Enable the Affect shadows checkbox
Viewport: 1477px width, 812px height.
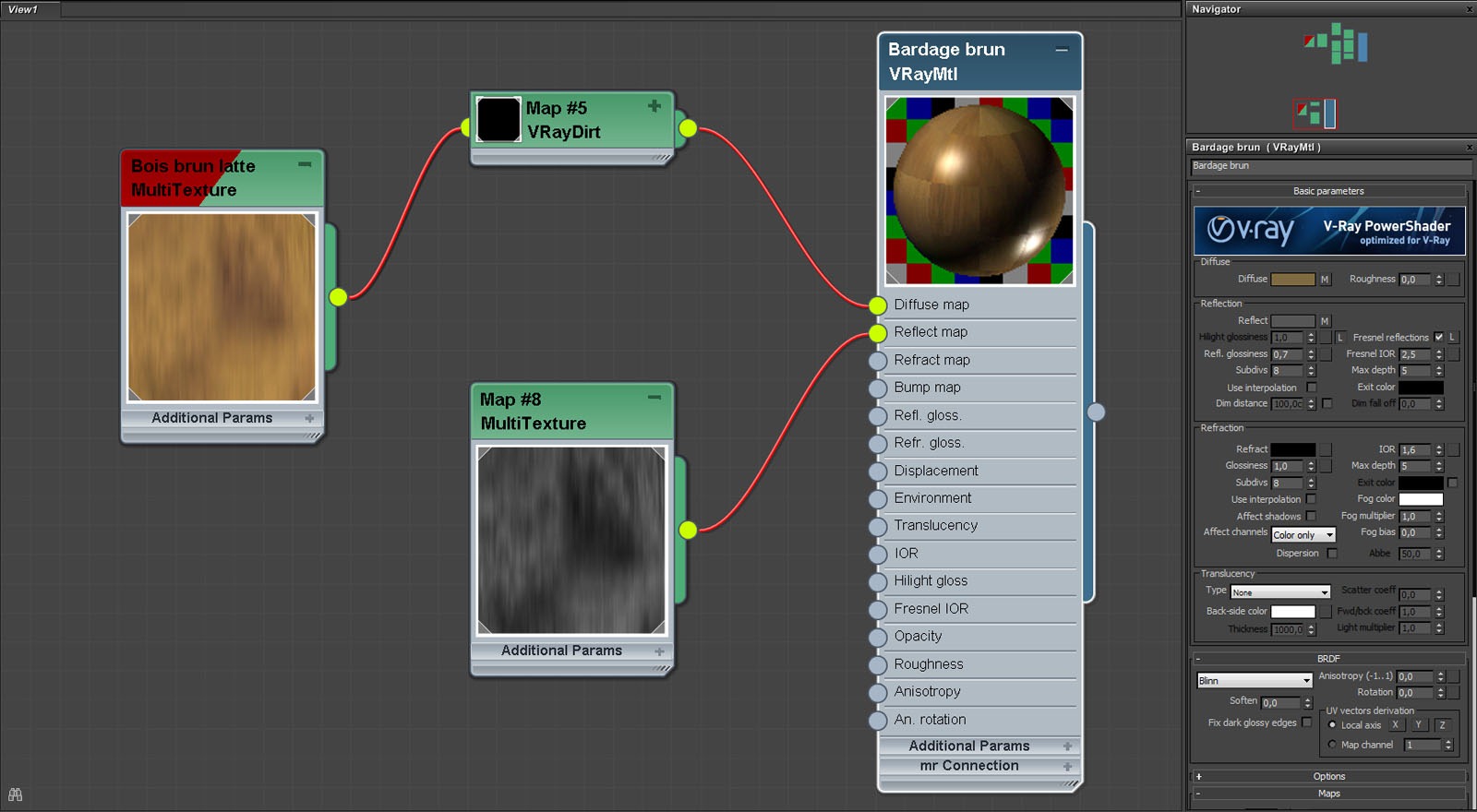click(1311, 516)
